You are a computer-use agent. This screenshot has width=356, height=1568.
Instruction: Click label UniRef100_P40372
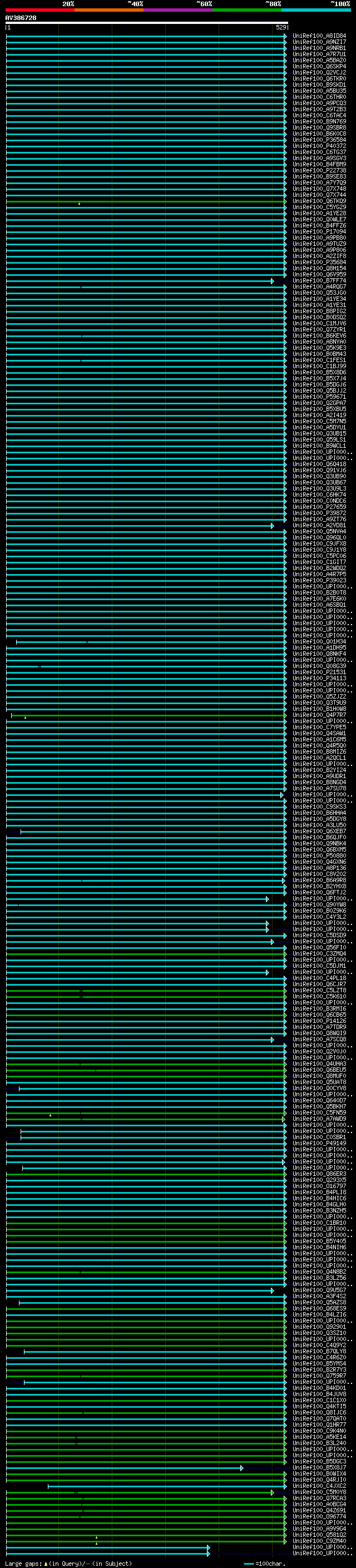[x=319, y=146]
